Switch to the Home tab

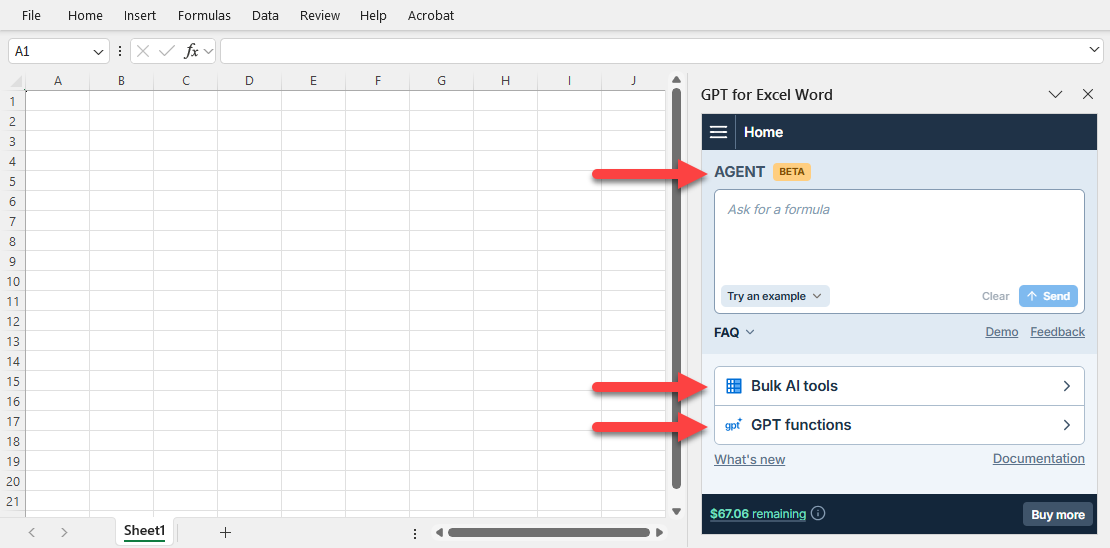click(x=85, y=15)
